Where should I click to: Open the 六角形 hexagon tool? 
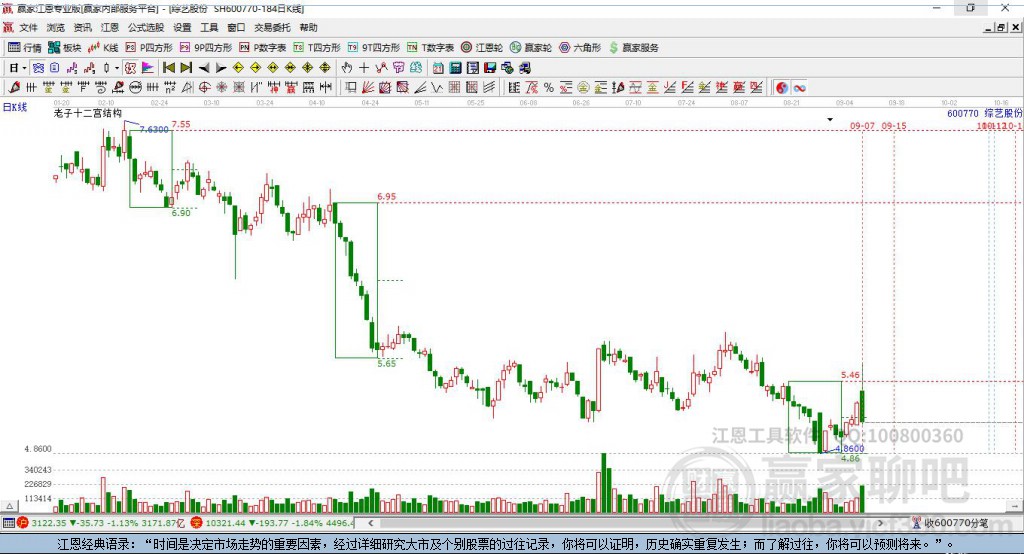click(580, 48)
